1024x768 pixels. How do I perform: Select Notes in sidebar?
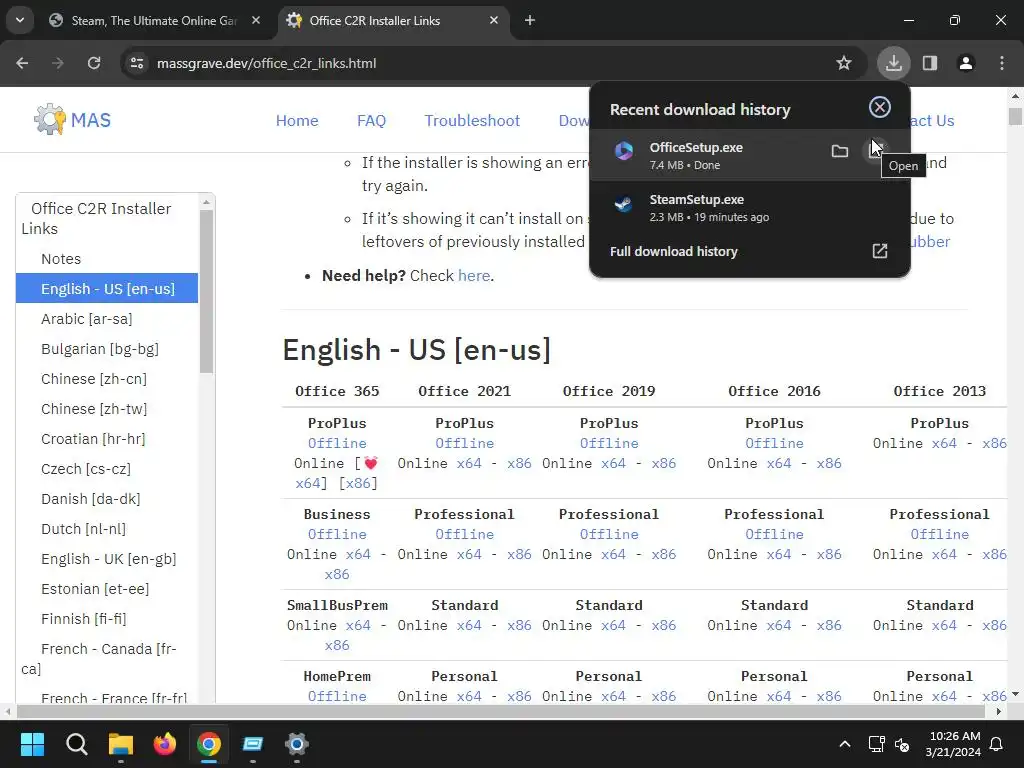(61, 259)
